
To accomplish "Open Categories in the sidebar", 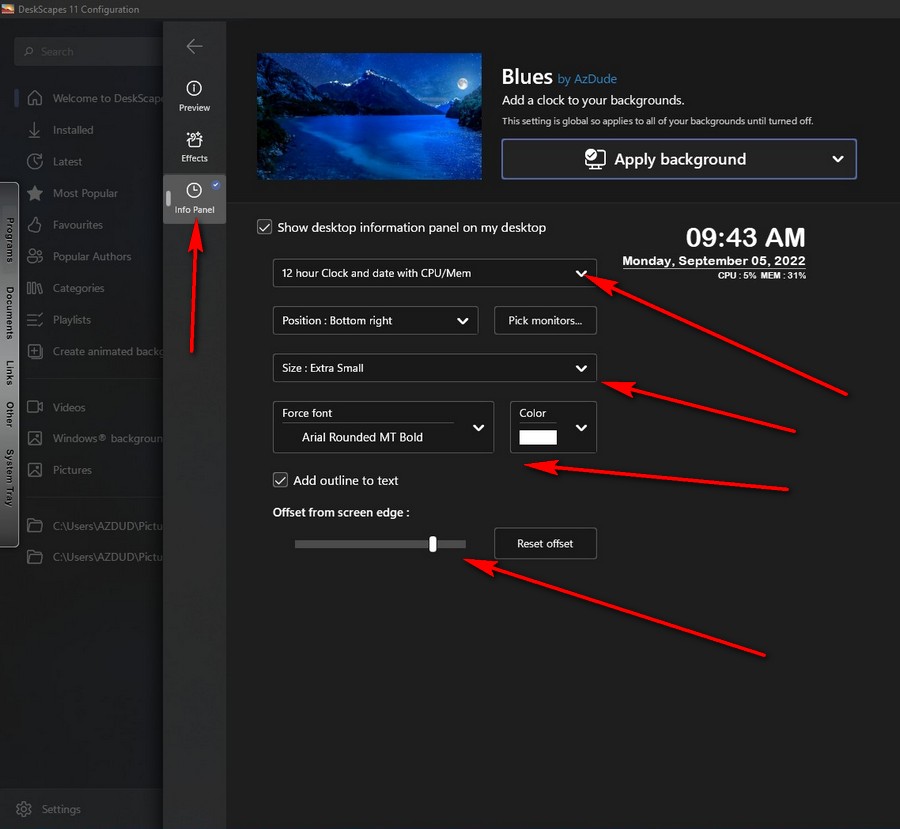I will click(79, 288).
